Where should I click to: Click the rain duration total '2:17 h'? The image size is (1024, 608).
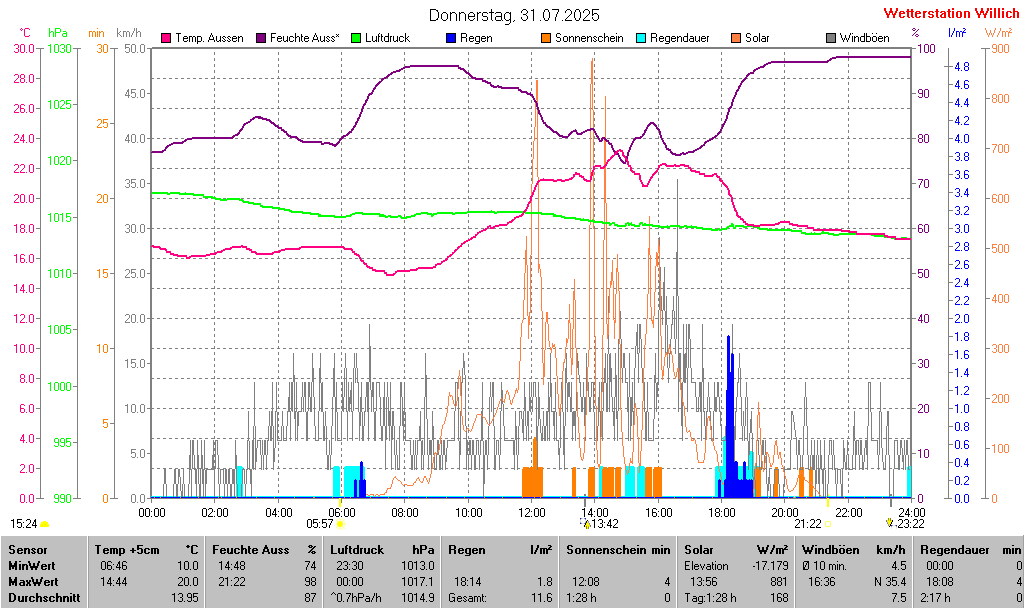935,597
